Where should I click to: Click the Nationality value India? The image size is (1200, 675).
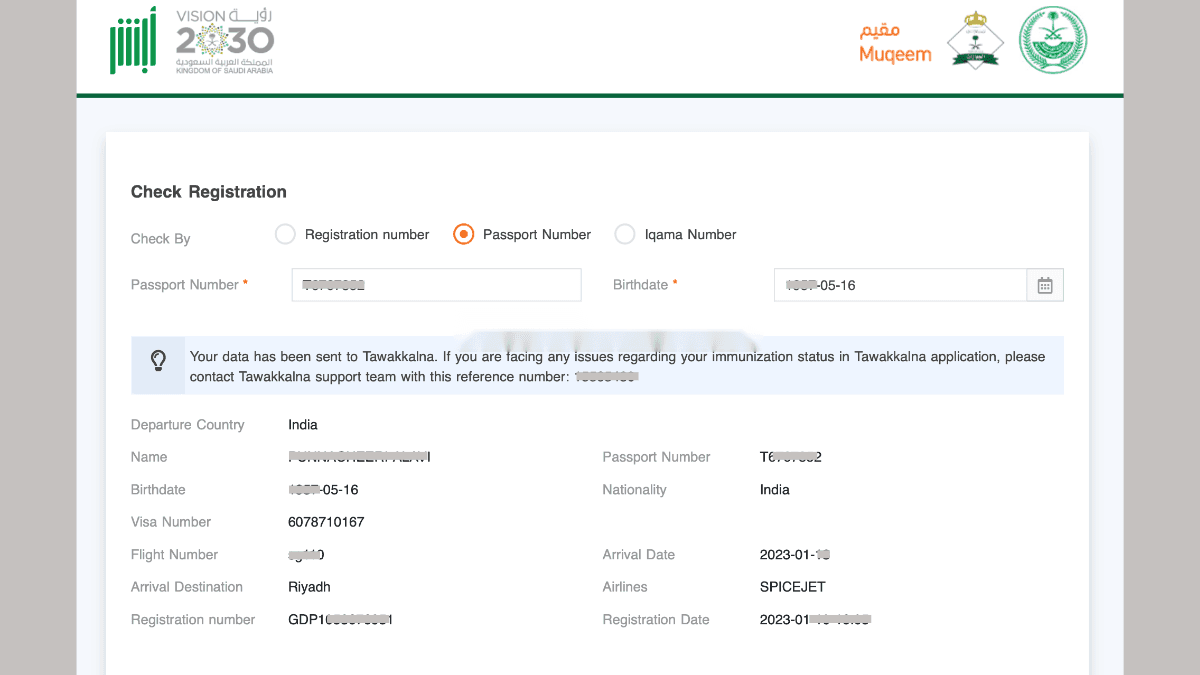775,490
